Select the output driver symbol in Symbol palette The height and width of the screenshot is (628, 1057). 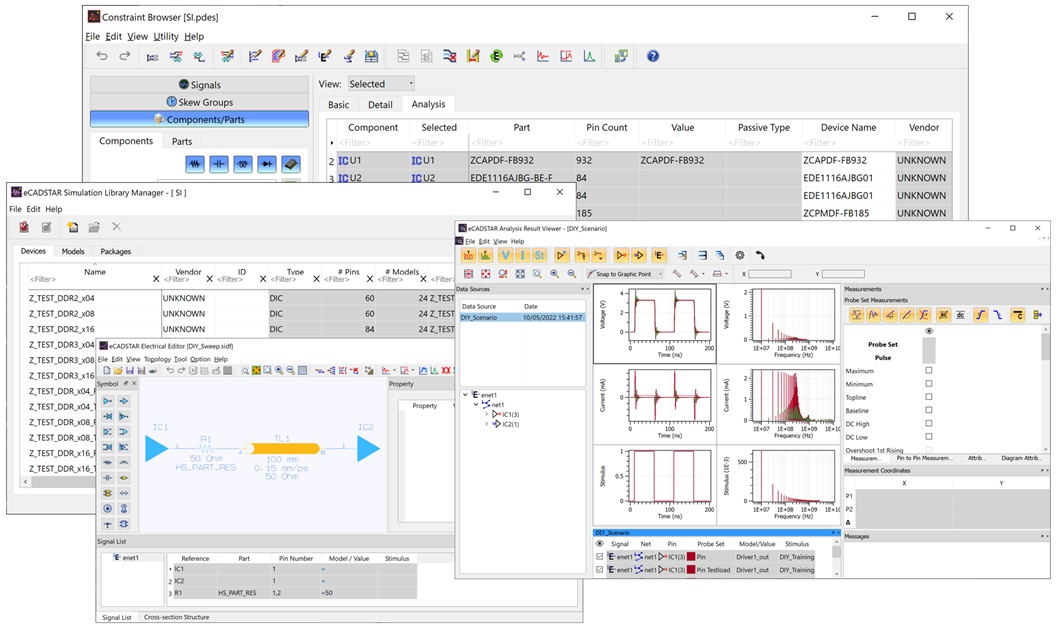coord(108,401)
